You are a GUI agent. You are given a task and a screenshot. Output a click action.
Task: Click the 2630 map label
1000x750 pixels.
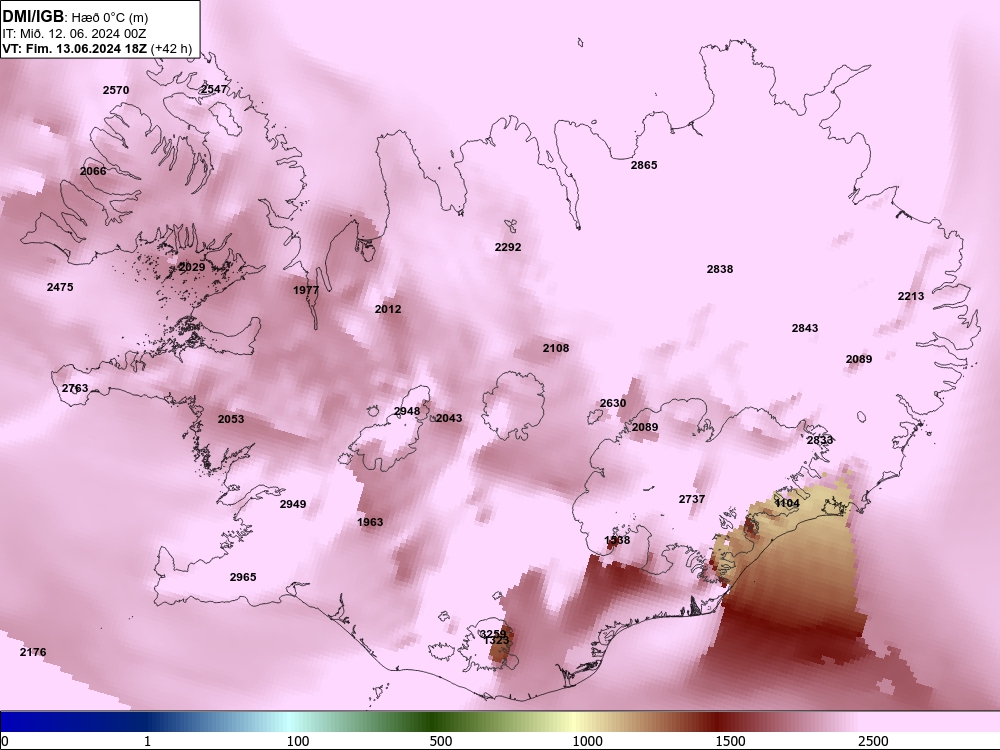tap(613, 403)
